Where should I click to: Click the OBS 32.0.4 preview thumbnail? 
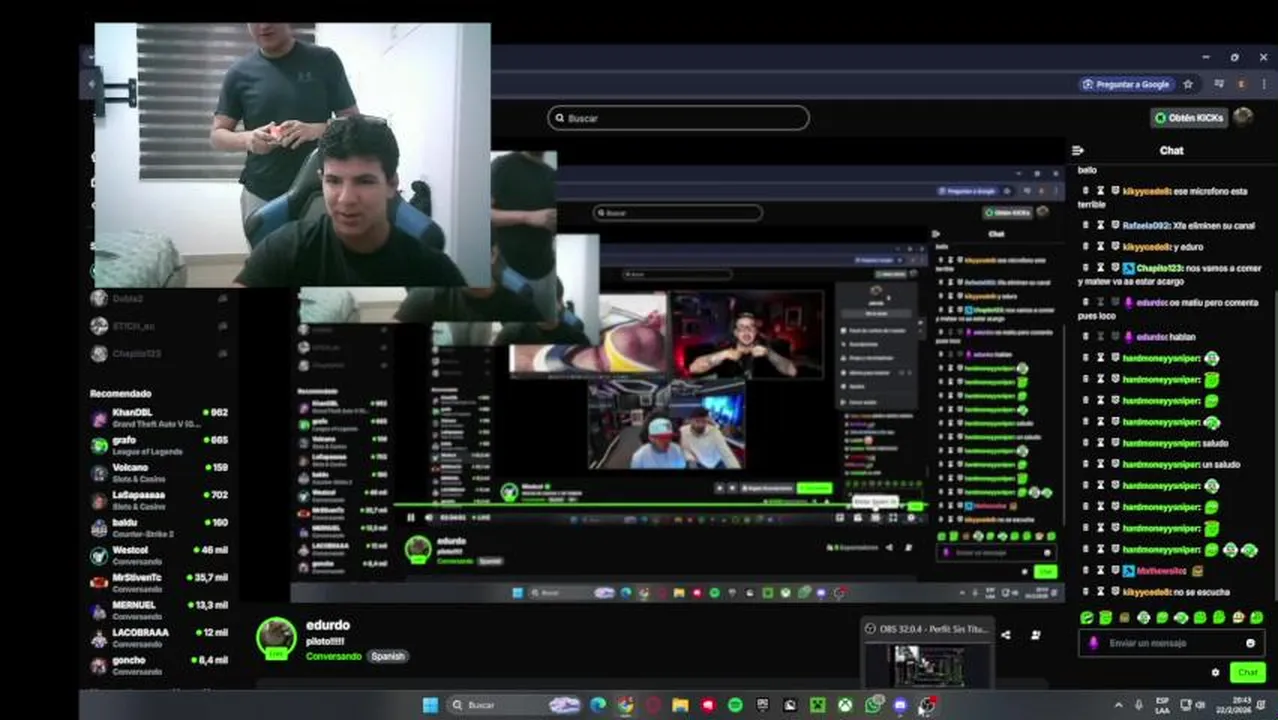[x=928, y=664]
